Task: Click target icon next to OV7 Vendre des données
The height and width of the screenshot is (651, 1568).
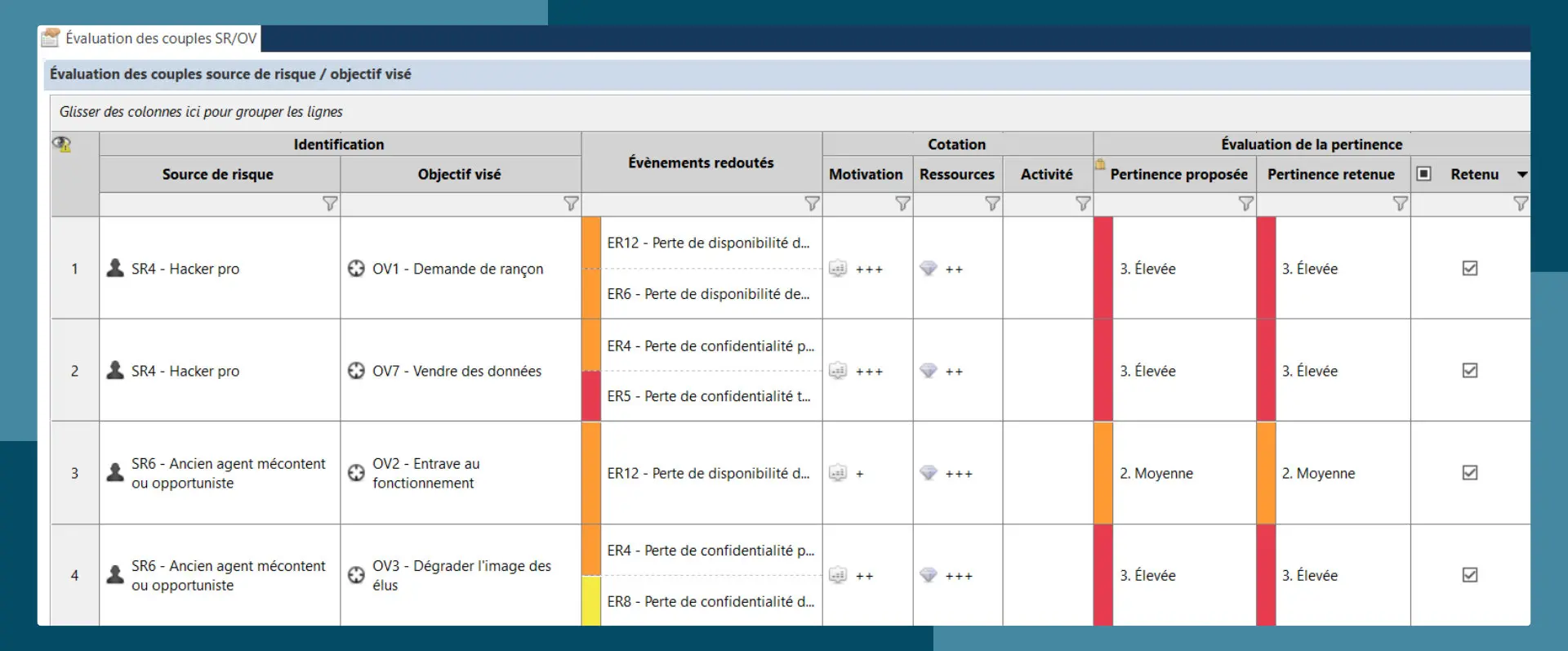Action: [356, 370]
